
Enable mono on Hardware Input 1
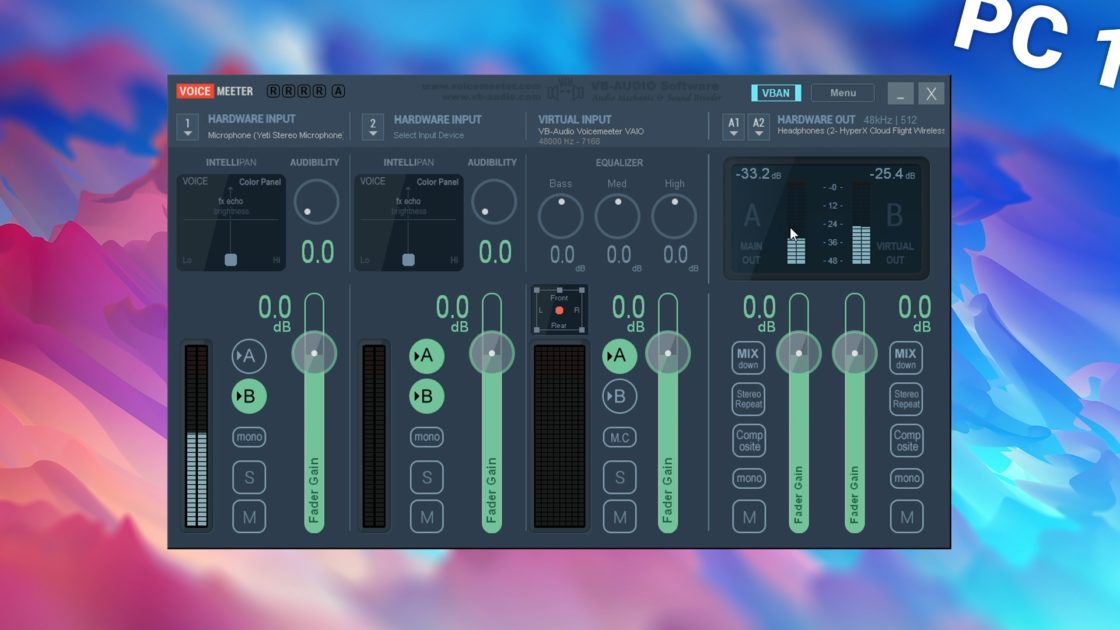[249, 436]
